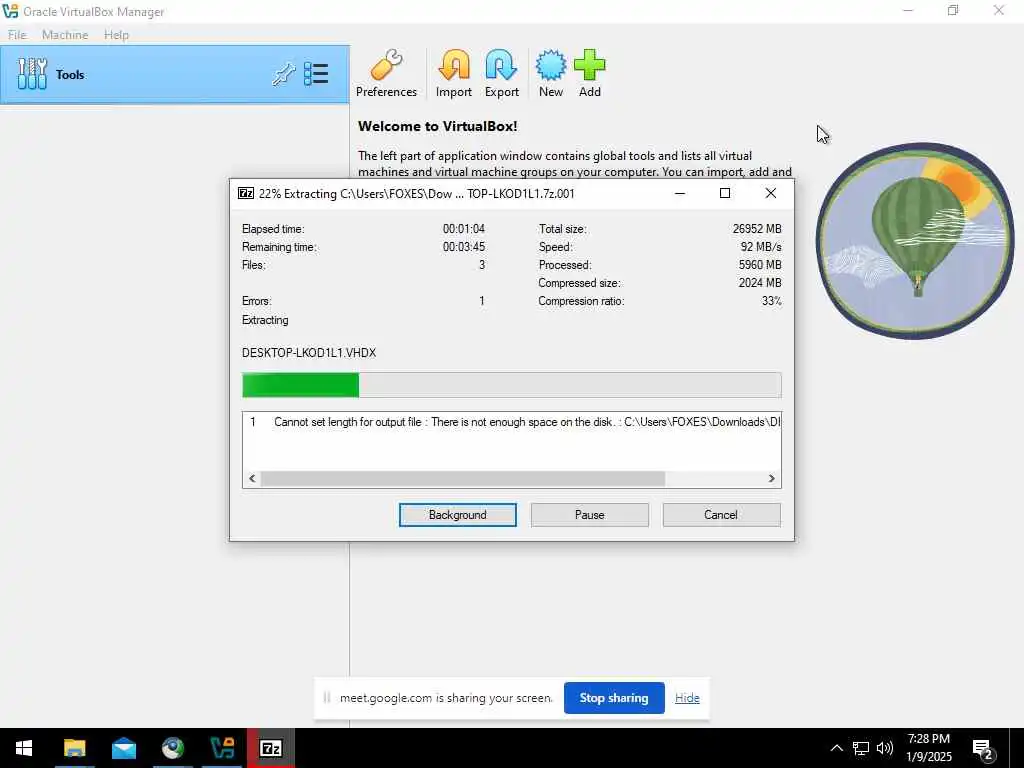Click the Background button

pos(457,515)
